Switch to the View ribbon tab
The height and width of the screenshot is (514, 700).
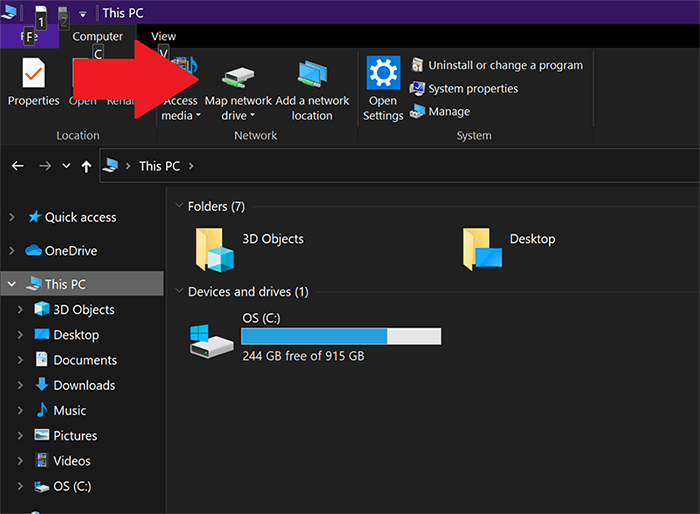pyautogui.click(x=163, y=37)
